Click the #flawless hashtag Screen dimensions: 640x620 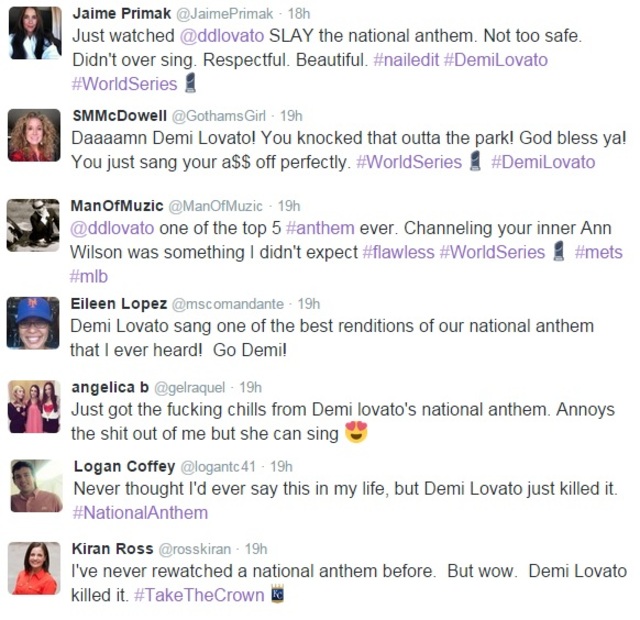398,252
